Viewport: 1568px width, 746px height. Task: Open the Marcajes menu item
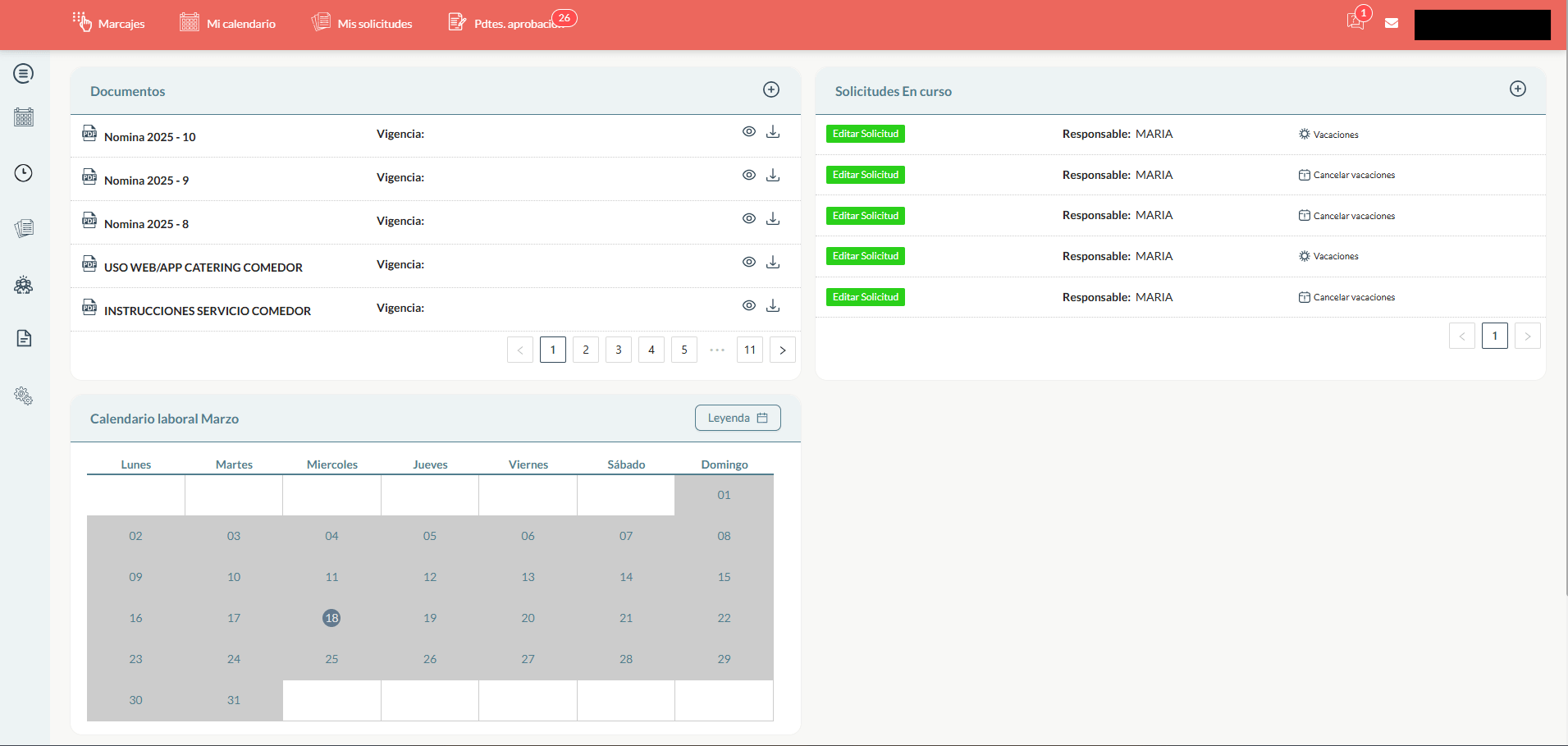click(x=108, y=24)
